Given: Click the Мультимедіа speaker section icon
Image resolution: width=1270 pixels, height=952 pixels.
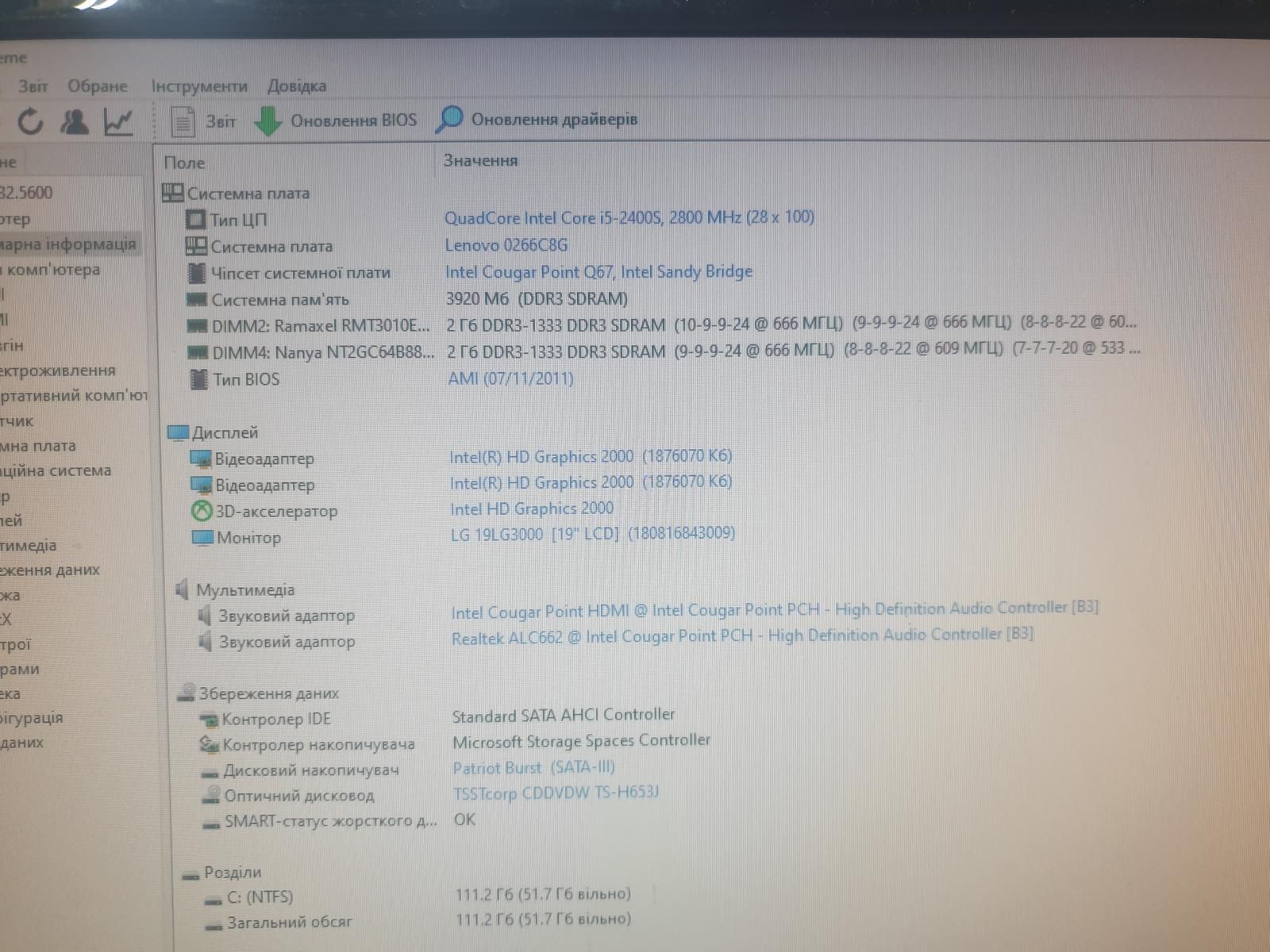Looking at the screenshot, I should [182, 589].
